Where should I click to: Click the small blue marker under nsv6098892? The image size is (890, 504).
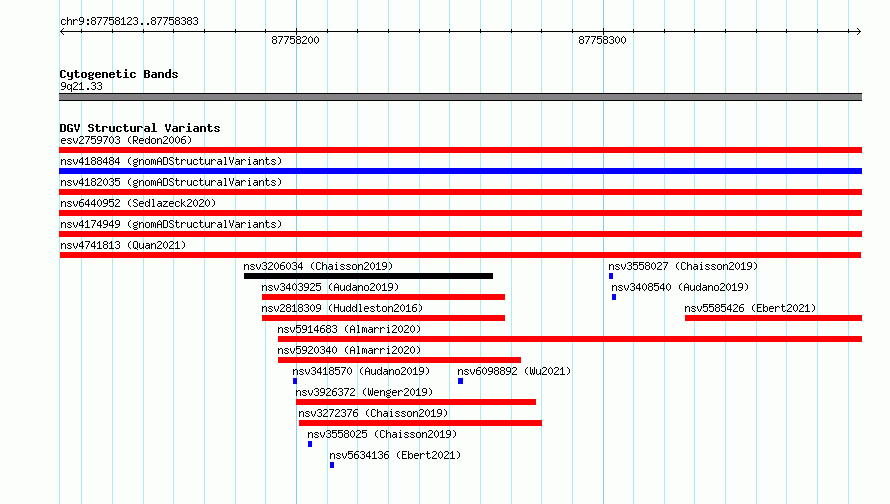(x=460, y=381)
